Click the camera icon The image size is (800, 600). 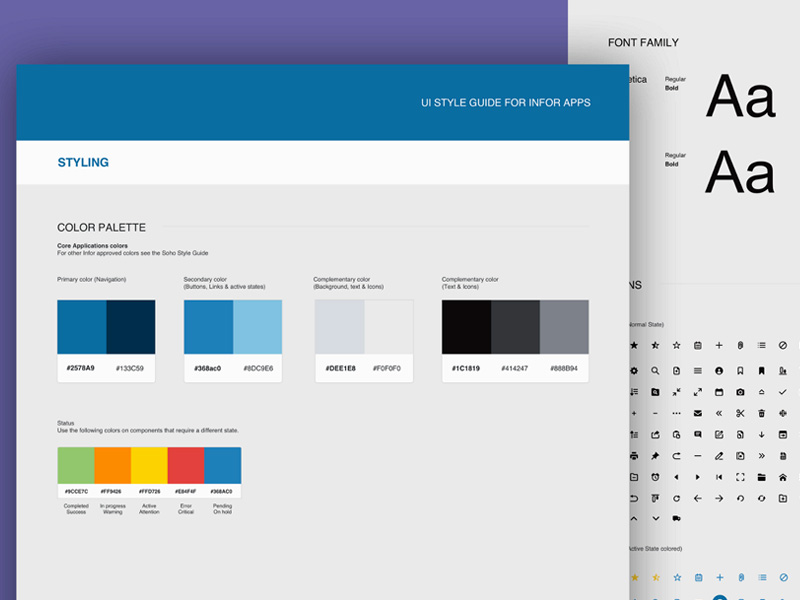click(740, 392)
